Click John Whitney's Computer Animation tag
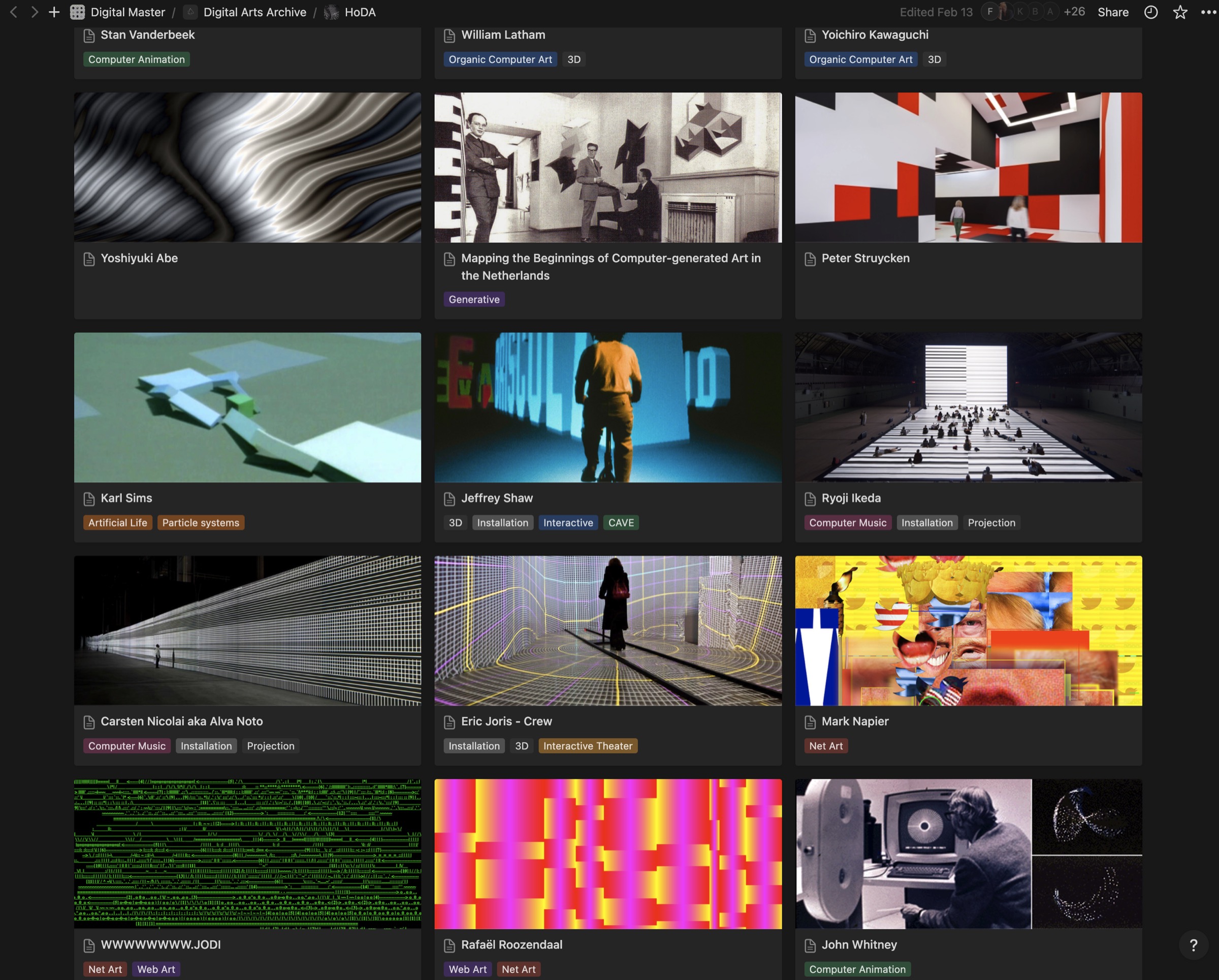The height and width of the screenshot is (980, 1219). (857, 969)
